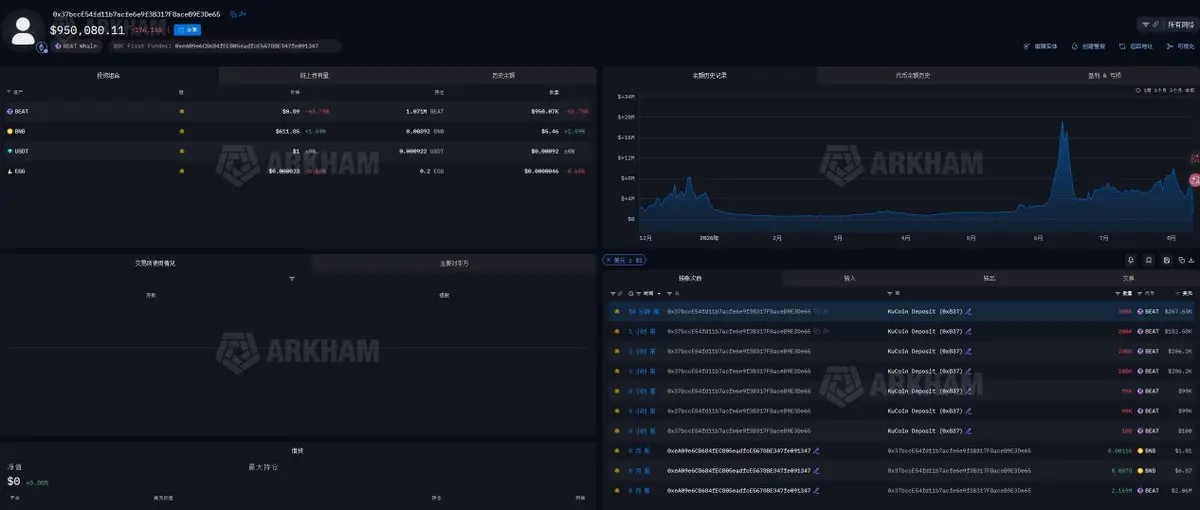Image resolution: width=1200 pixels, height=510 pixels.
Task: Open the 可视化 visualizer
Action: (1180, 46)
